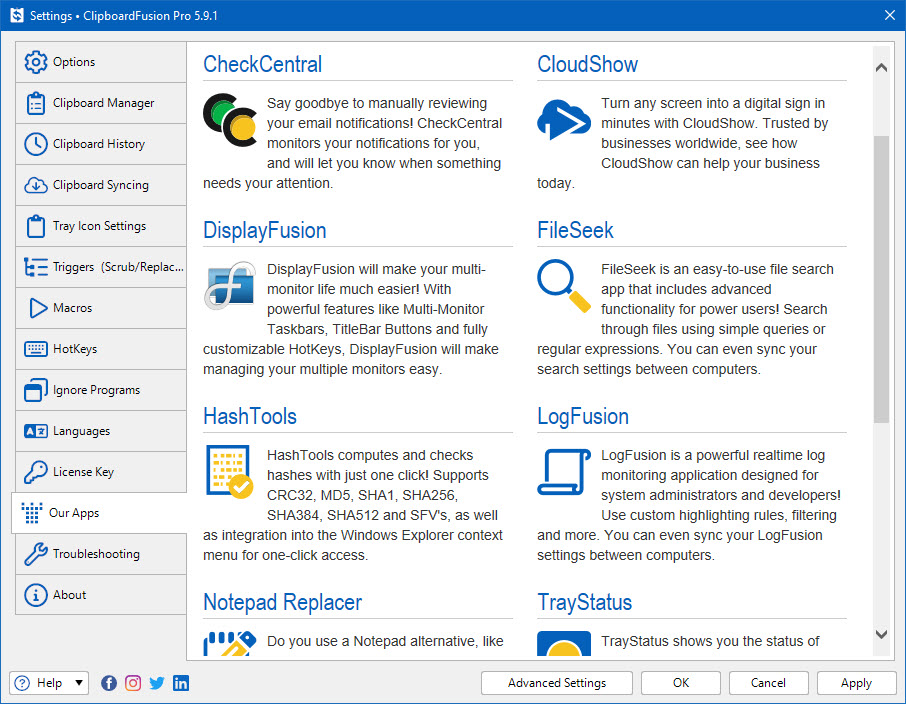Switch to the Clipboard Manager tab
This screenshot has height=704, width=906.
101,103
